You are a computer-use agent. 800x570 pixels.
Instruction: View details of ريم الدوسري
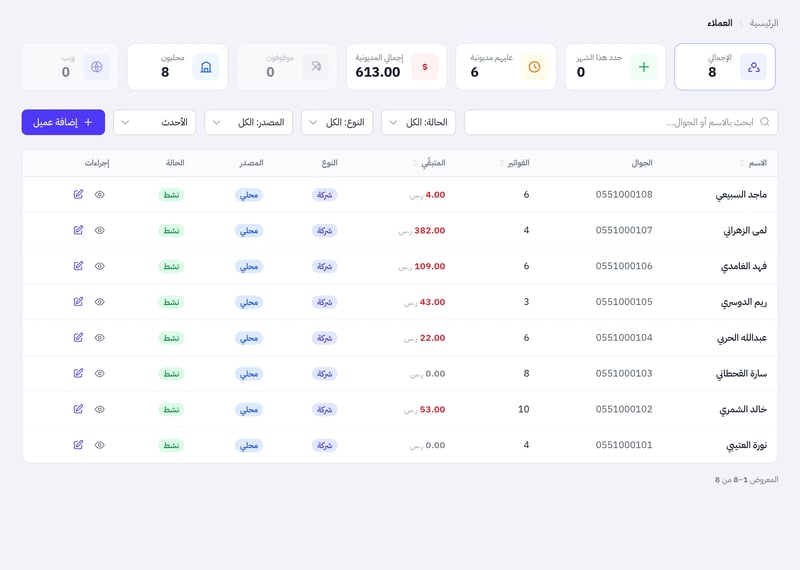pyautogui.click(x=99, y=302)
